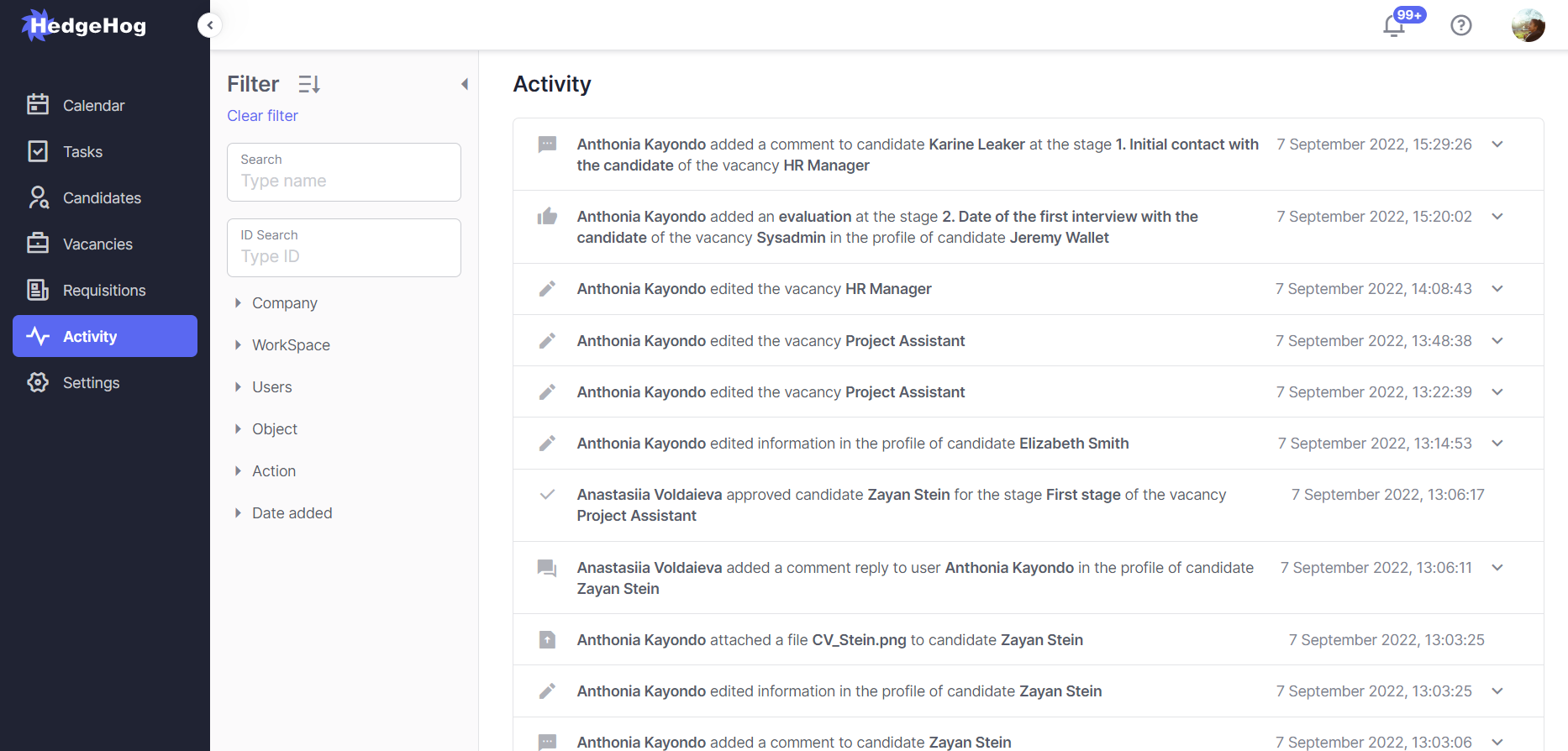This screenshot has height=751, width=1568.
Task: Collapse the filter panel with the left chevron
Action: (x=465, y=84)
